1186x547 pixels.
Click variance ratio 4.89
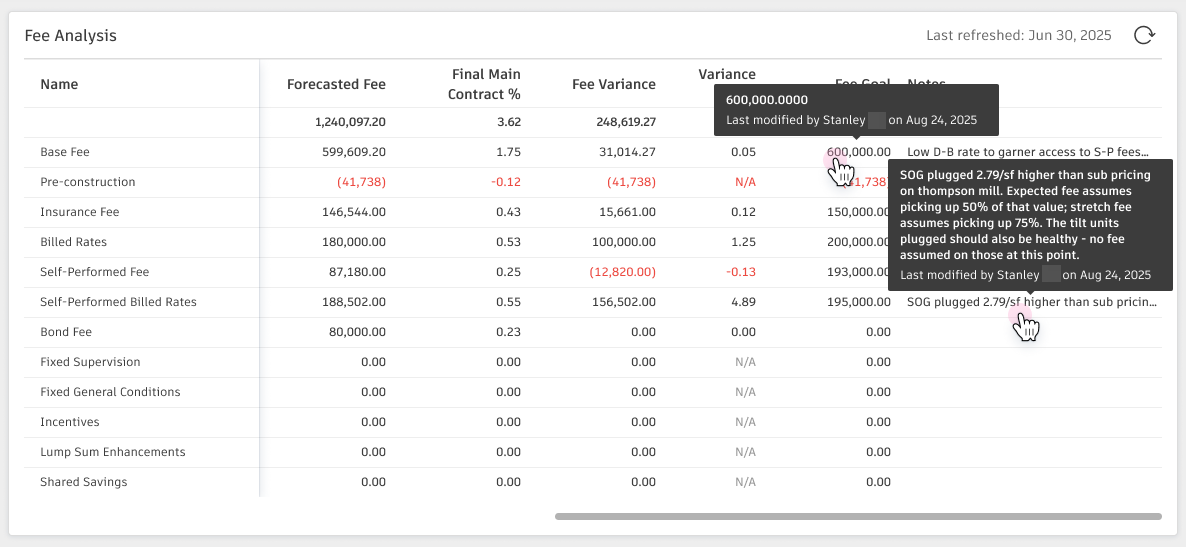[744, 302]
